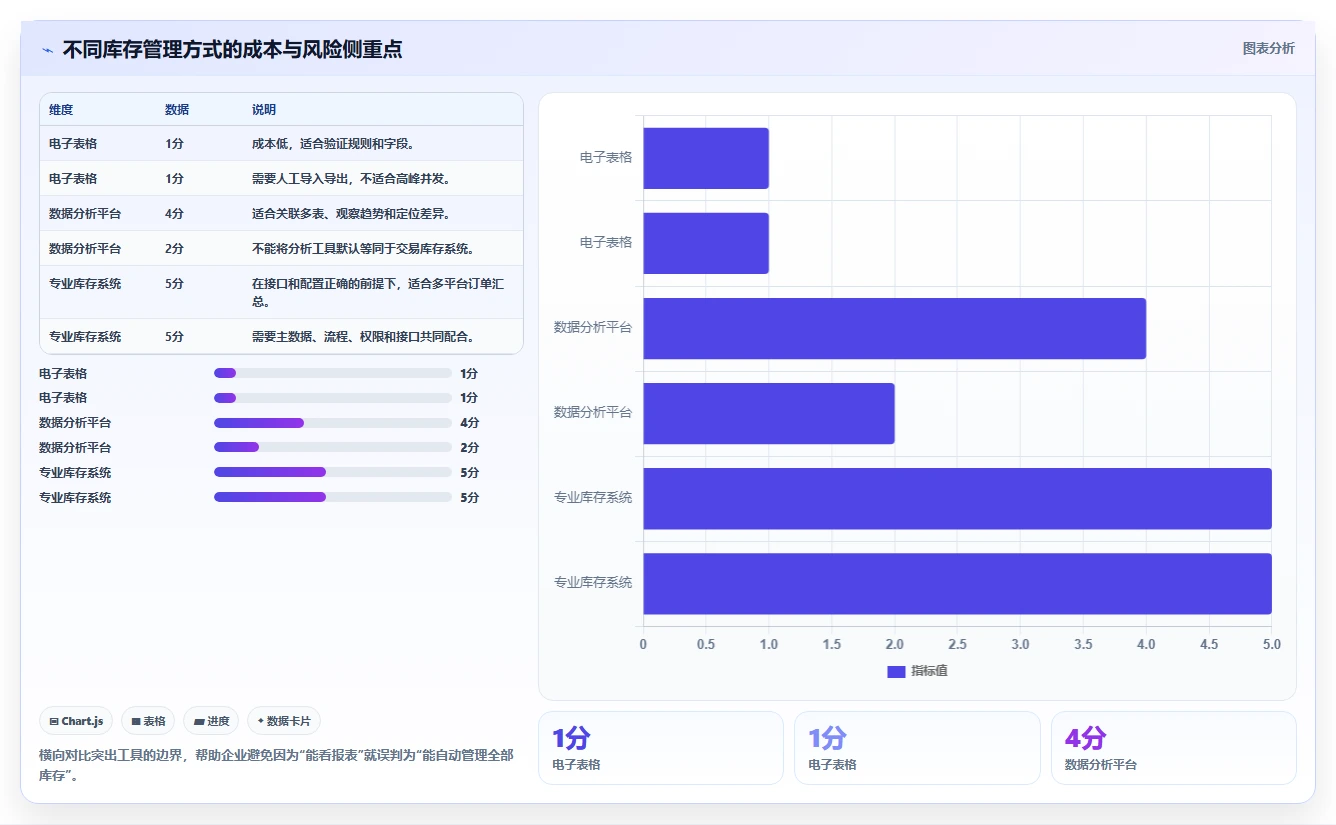Click the title 不同库存管理方式的成本与风险侧重点
Screen dimensions: 1336x825
(233, 49)
